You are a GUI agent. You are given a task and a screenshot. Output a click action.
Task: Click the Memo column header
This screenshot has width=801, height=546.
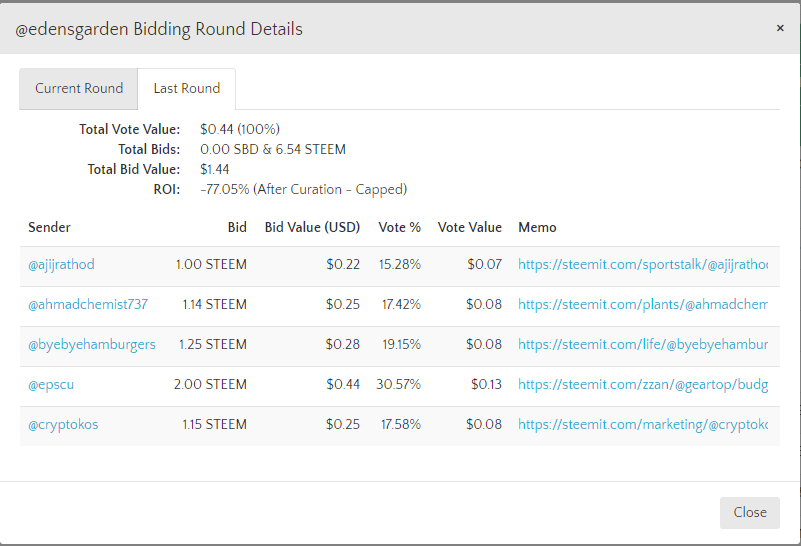[x=537, y=228]
